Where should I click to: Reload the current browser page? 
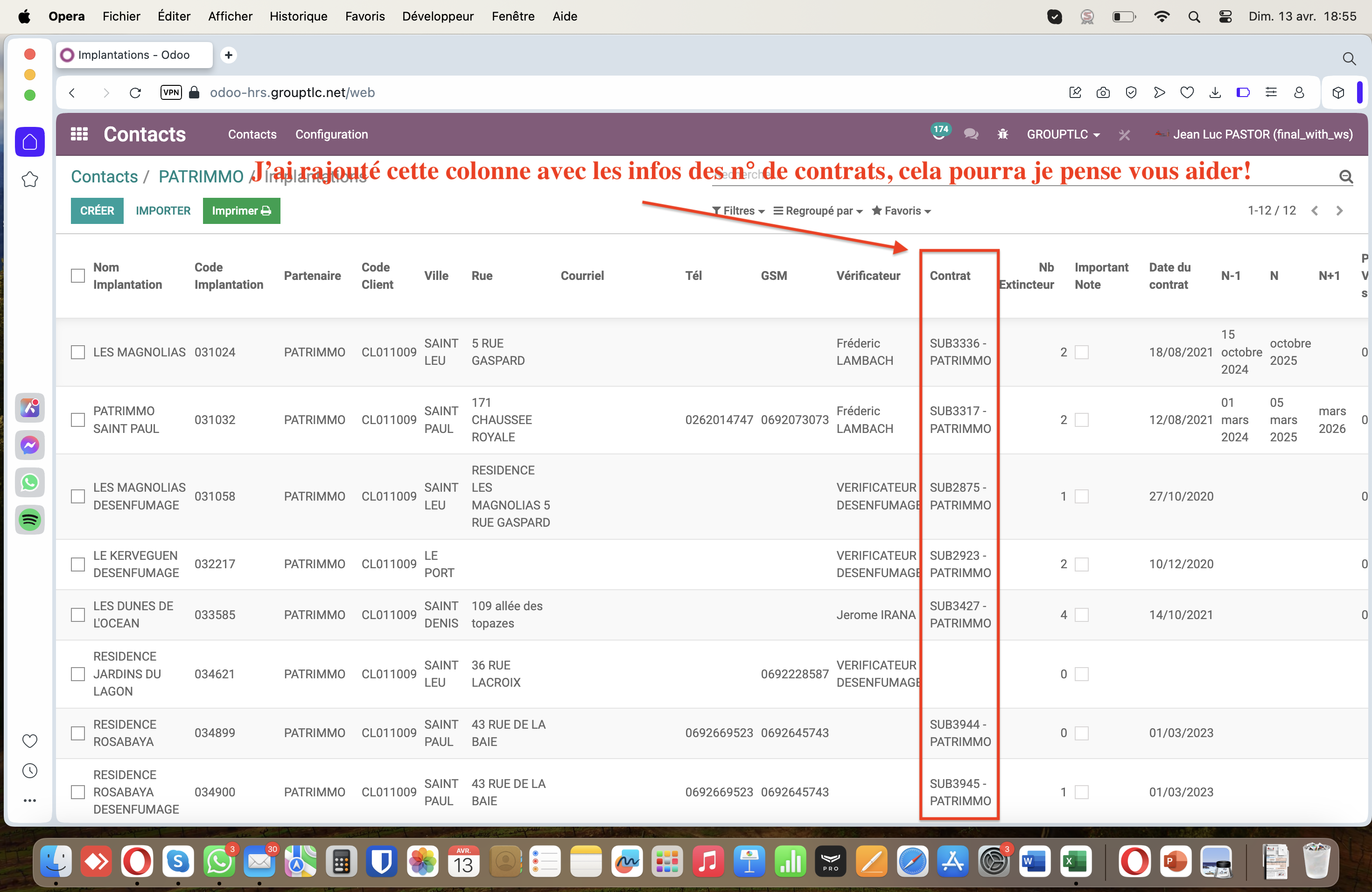click(x=135, y=93)
